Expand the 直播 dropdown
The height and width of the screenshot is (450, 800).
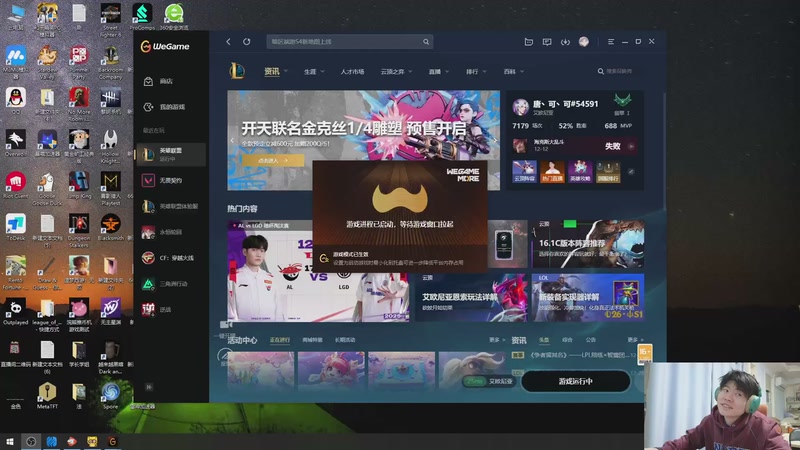447,72
